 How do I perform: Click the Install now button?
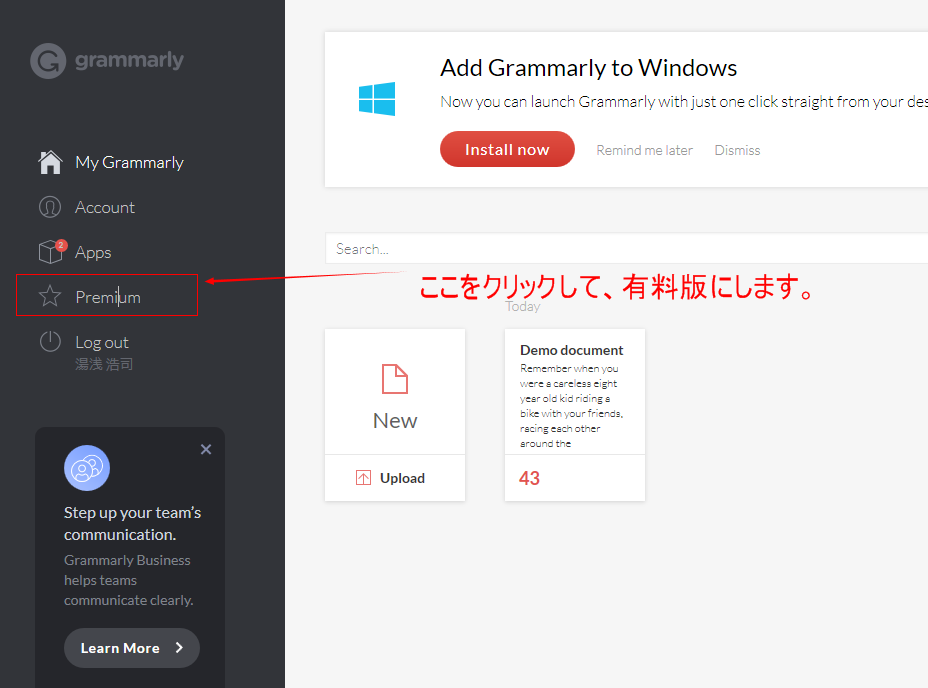[507, 149]
